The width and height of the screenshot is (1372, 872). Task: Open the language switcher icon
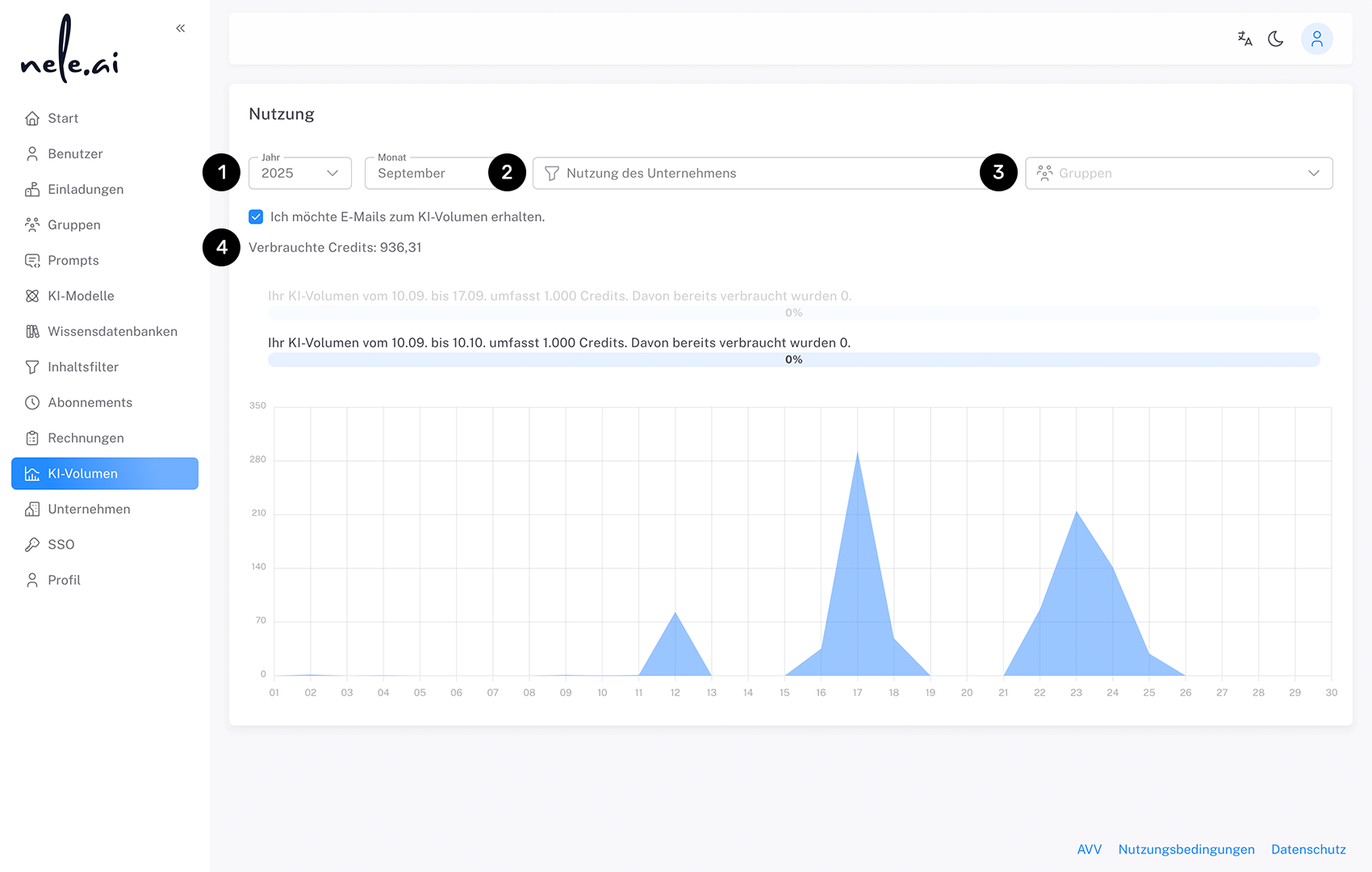[1244, 38]
